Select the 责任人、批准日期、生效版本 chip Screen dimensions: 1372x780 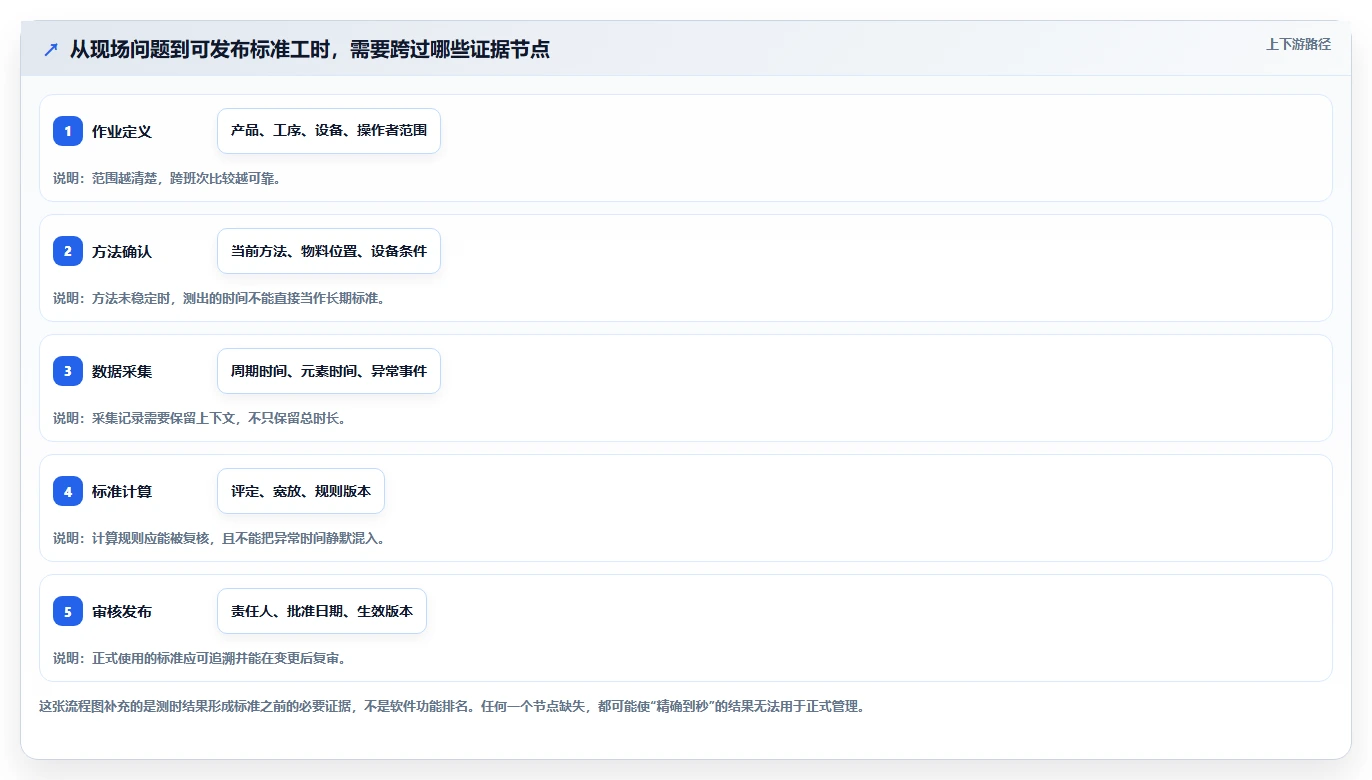tap(322, 611)
